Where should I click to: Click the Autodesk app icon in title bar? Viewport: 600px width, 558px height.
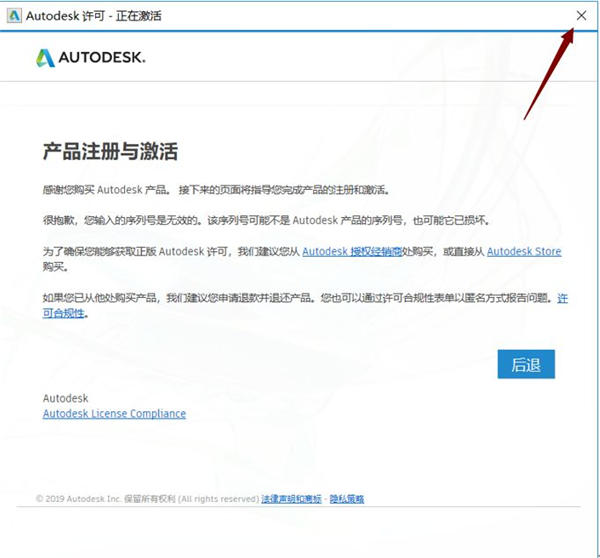click(x=14, y=16)
